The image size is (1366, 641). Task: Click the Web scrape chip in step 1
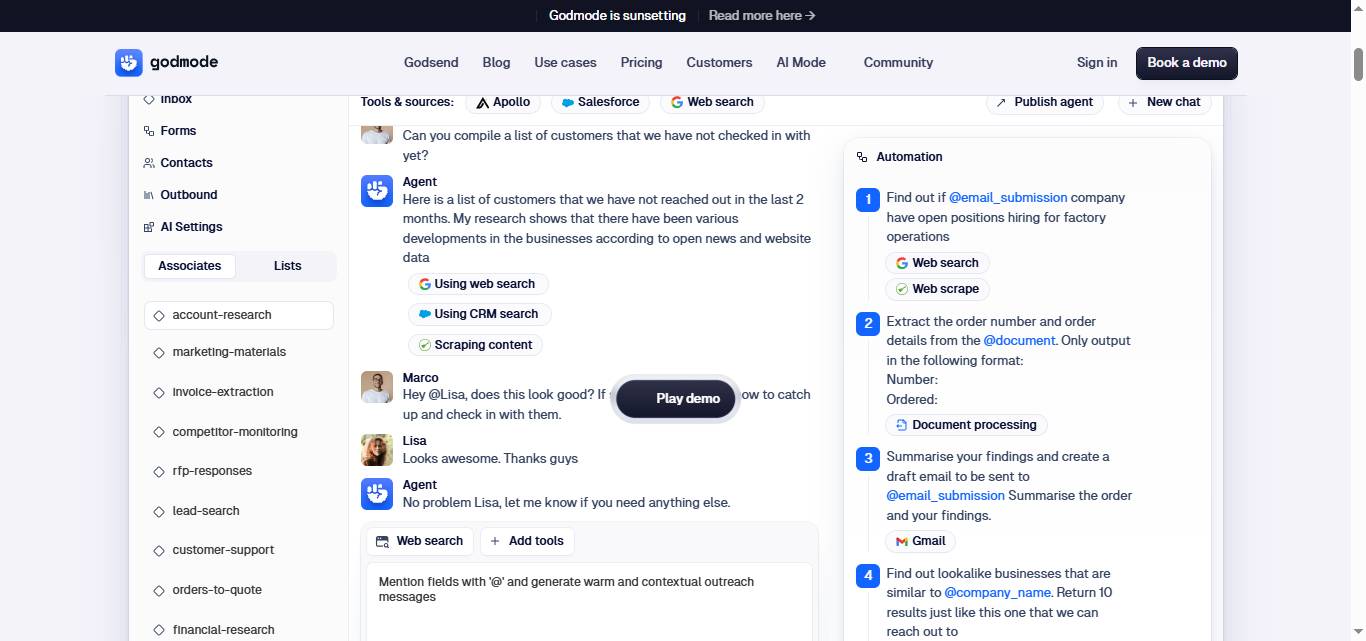click(x=937, y=289)
